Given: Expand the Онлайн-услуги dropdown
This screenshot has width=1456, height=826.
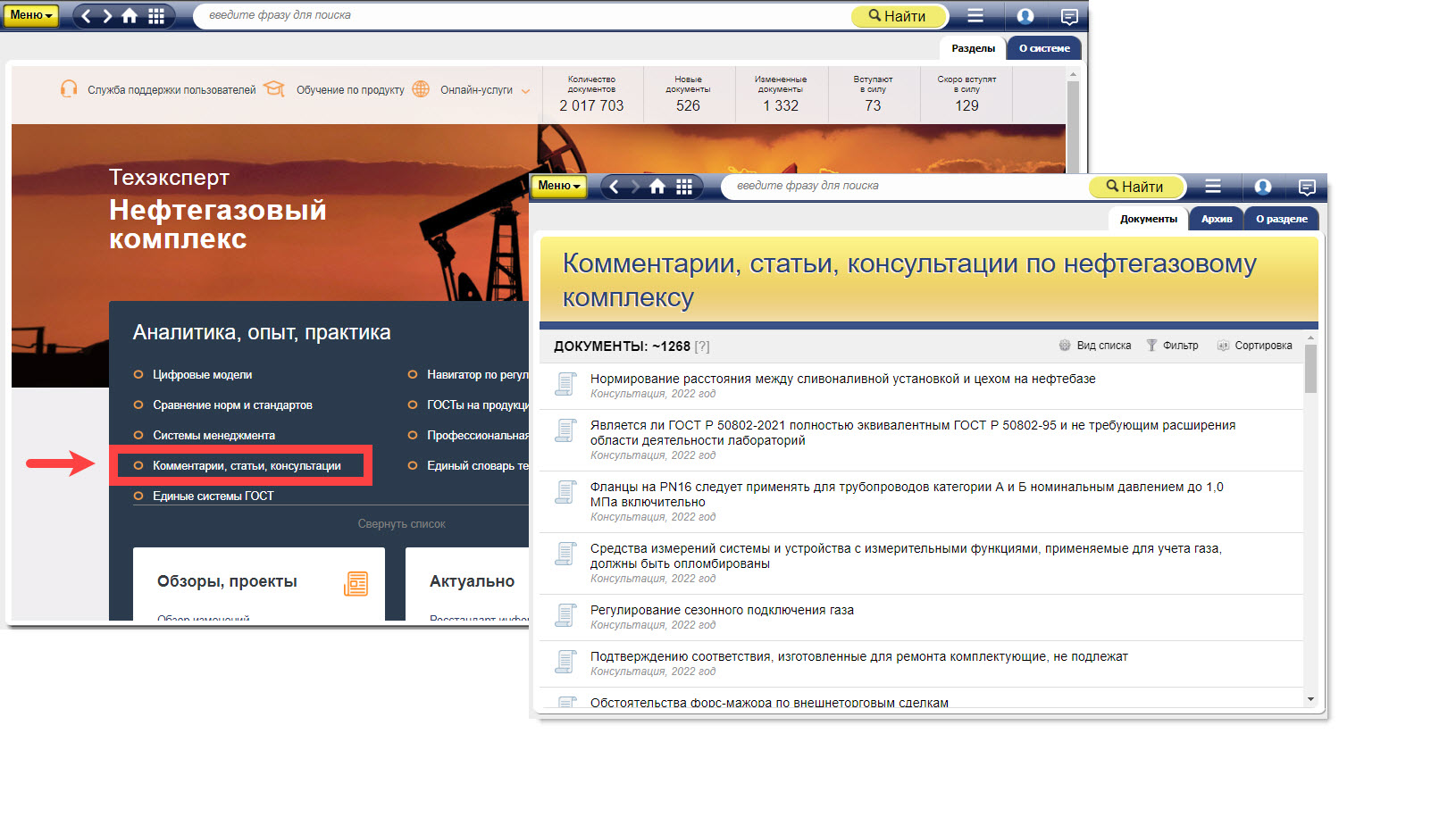Looking at the screenshot, I should [x=485, y=90].
